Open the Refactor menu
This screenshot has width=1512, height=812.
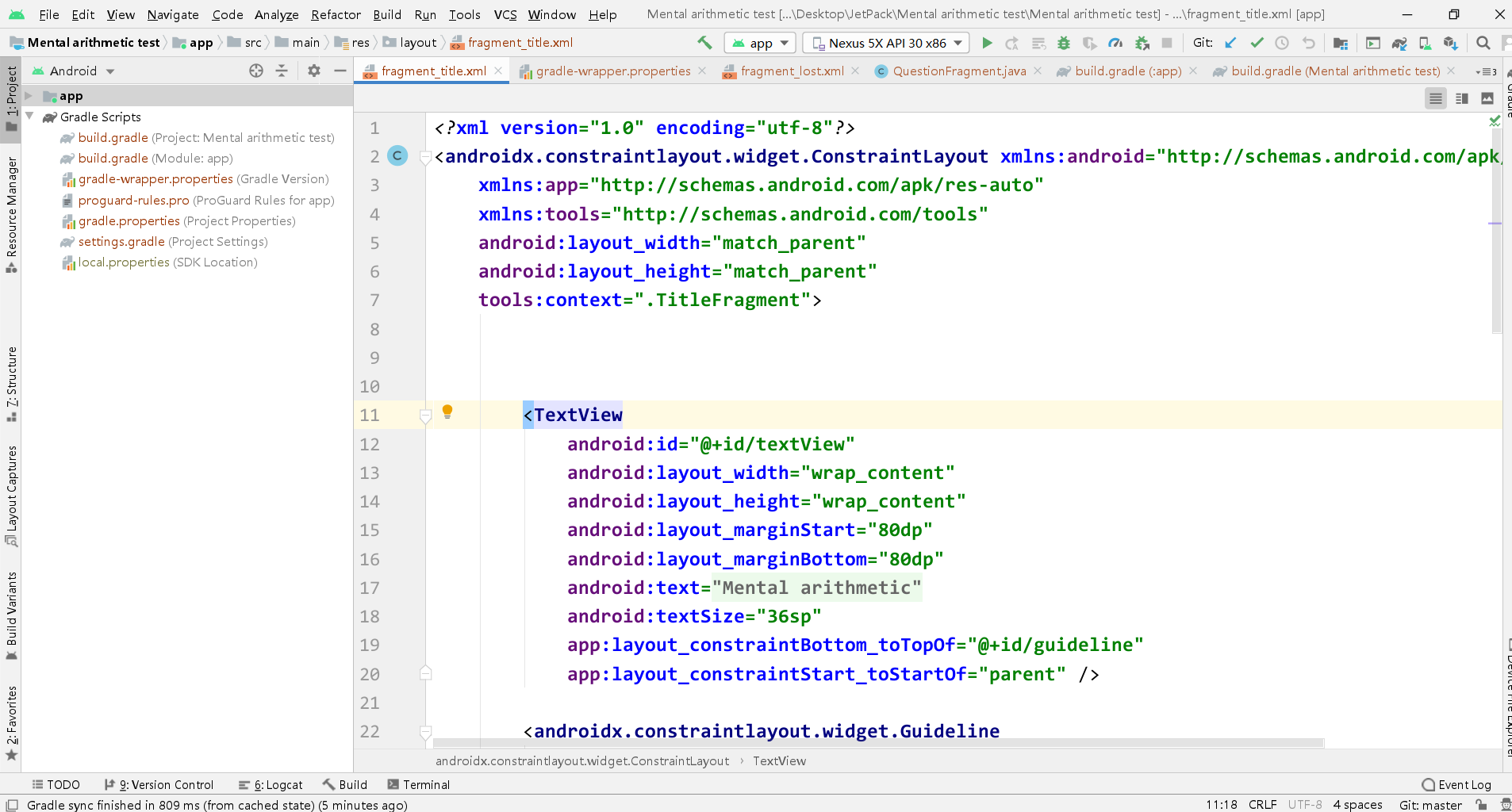coord(336,14)
